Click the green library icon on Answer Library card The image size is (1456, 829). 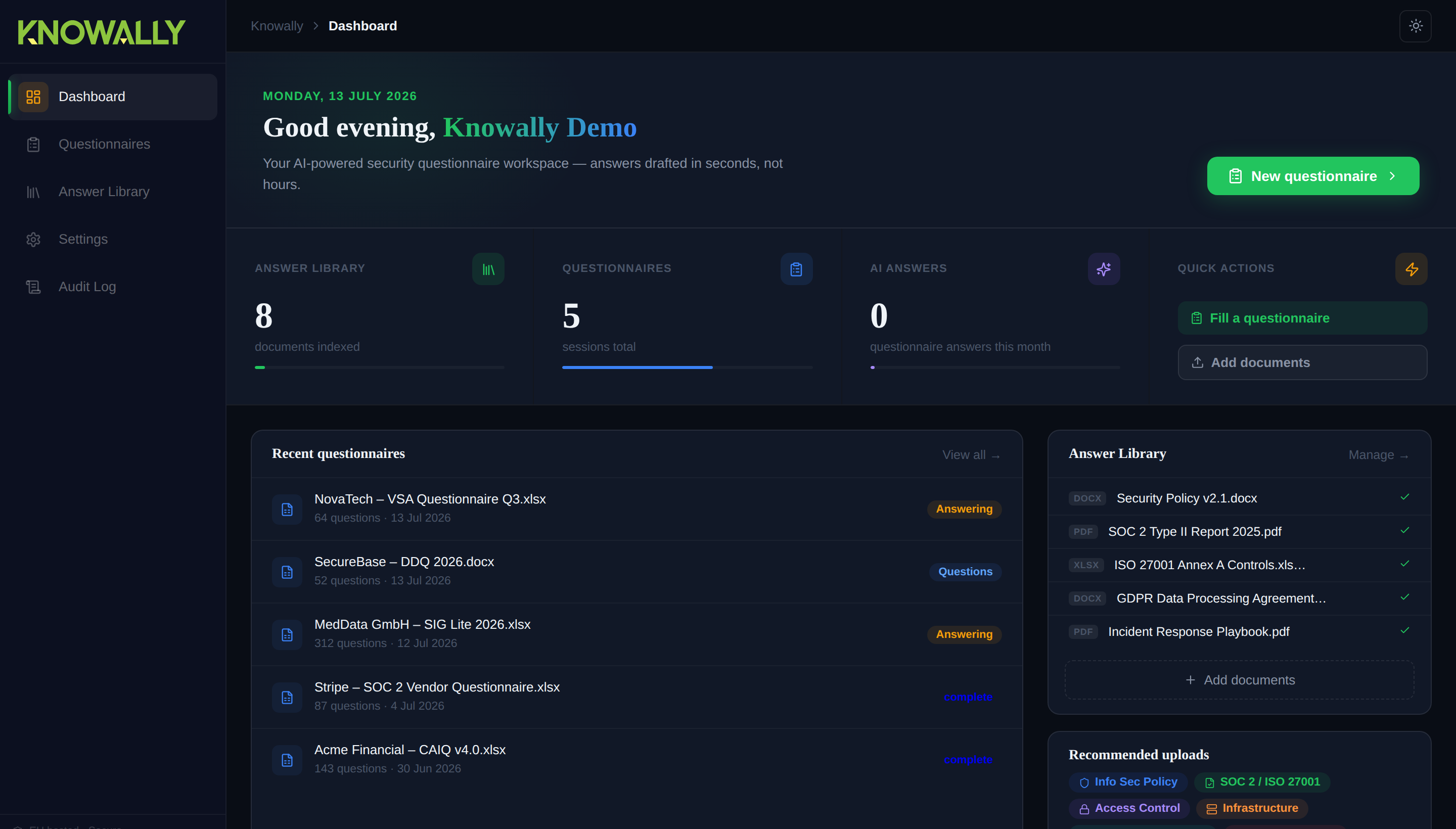[x=488, y=269]
